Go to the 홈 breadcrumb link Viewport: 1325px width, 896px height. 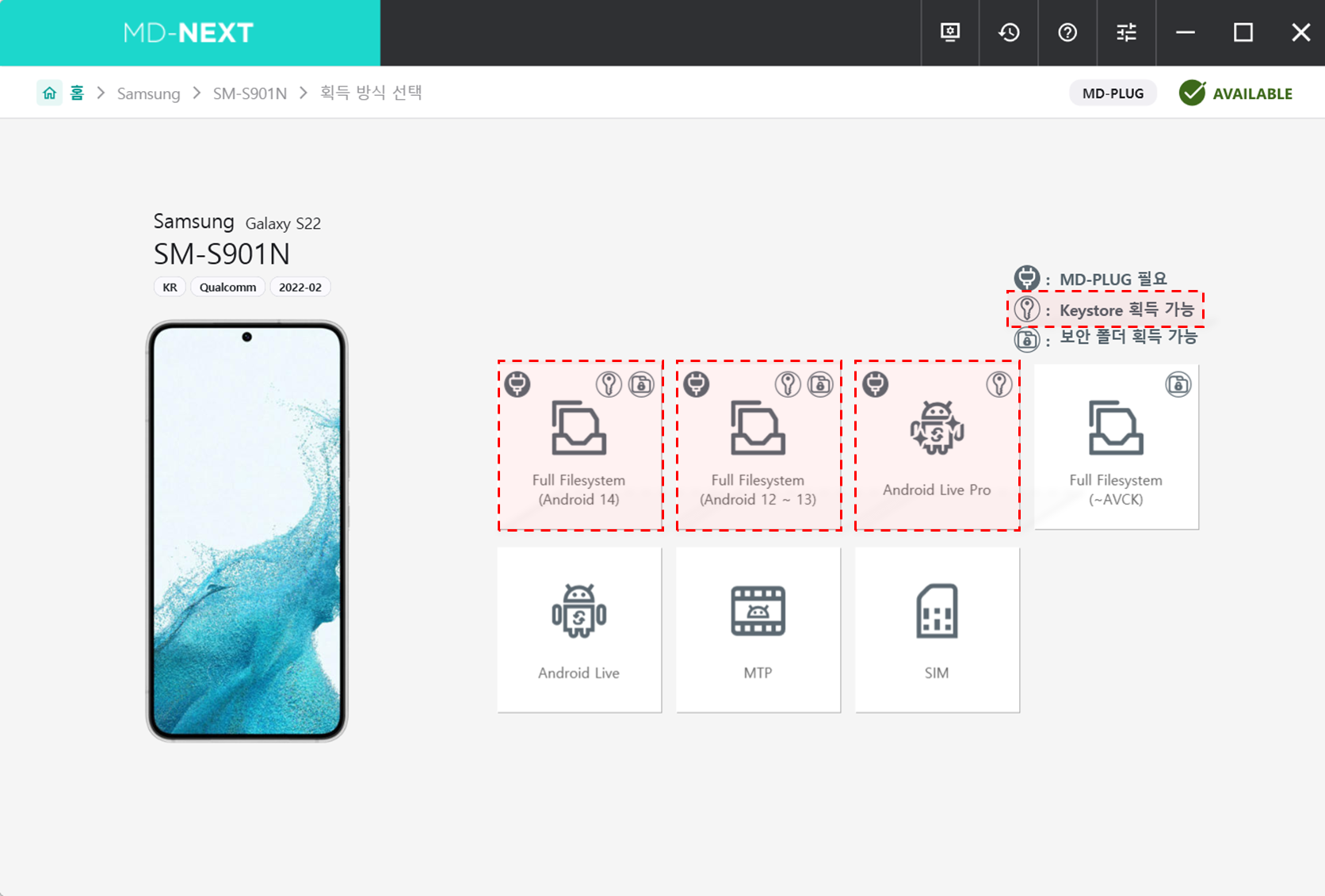tap(77, 93)
